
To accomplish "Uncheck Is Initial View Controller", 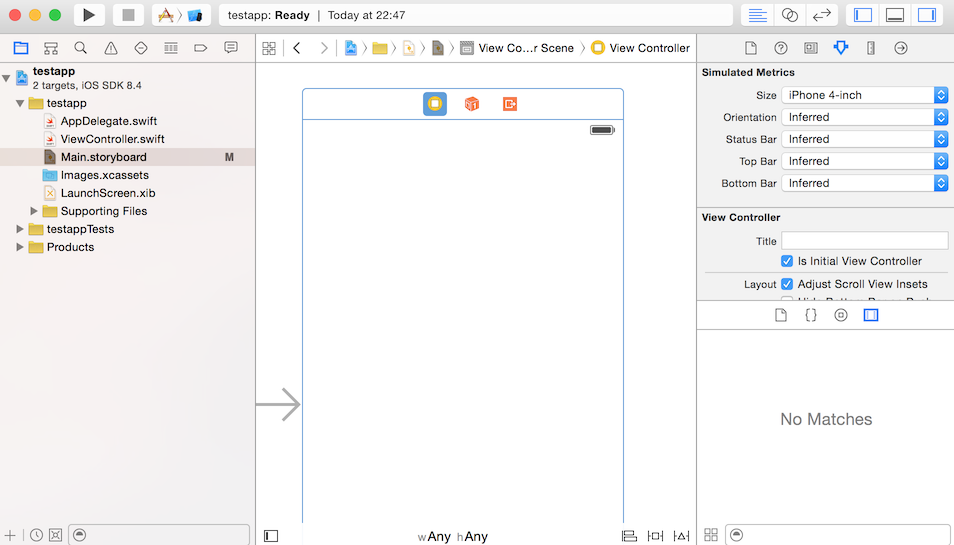I will [787, 261].
